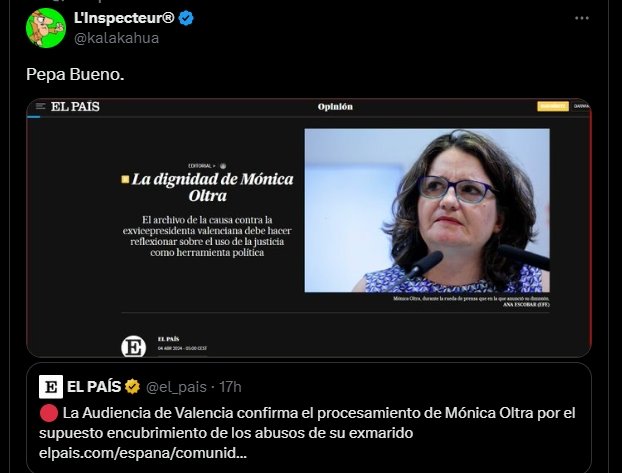Open L'Inspecteur profile avatar
This screenshot has height=473, width=622.
[x=46, y=28]
